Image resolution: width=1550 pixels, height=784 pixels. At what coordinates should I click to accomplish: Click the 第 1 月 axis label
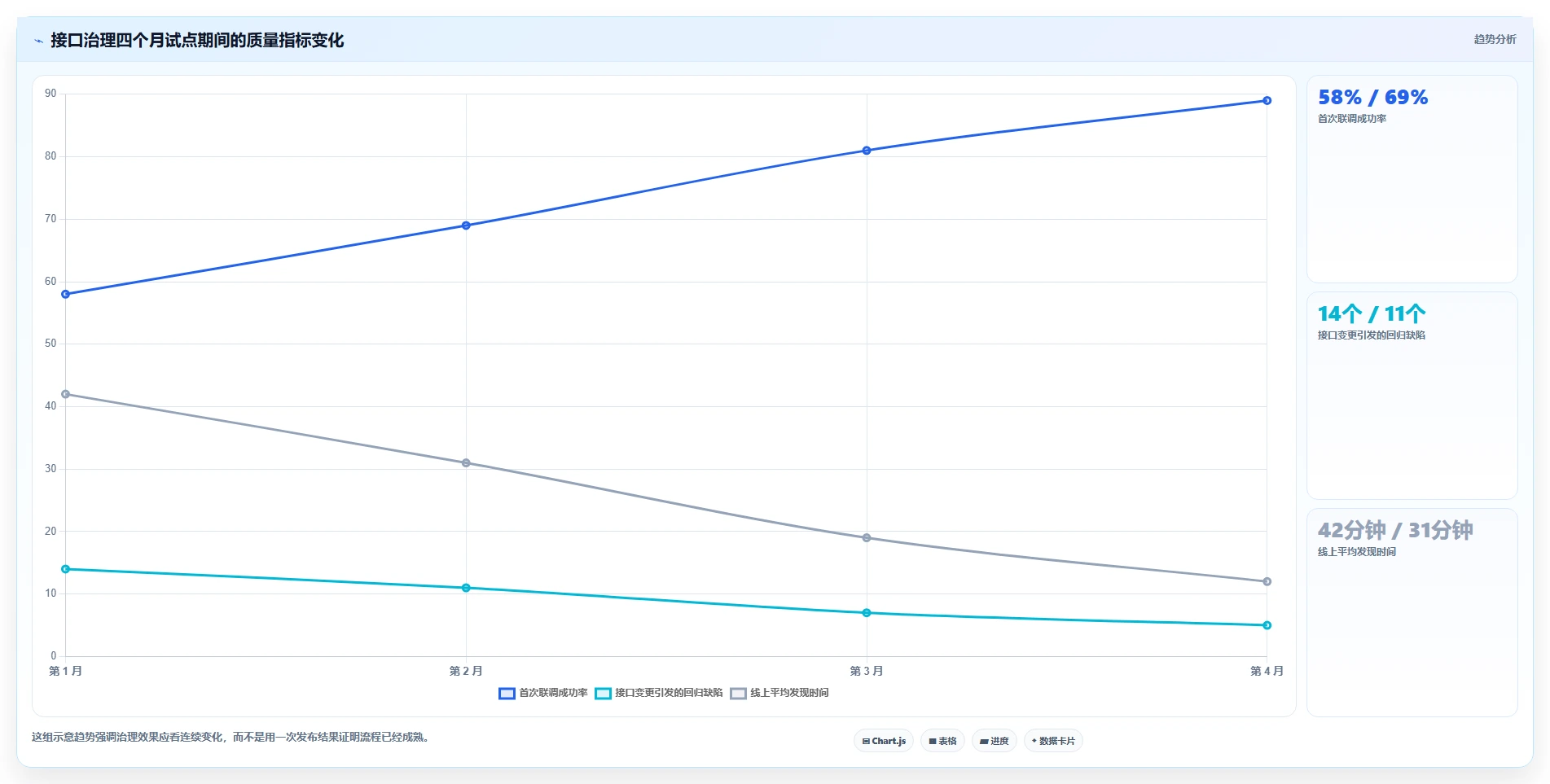(66, 671)
